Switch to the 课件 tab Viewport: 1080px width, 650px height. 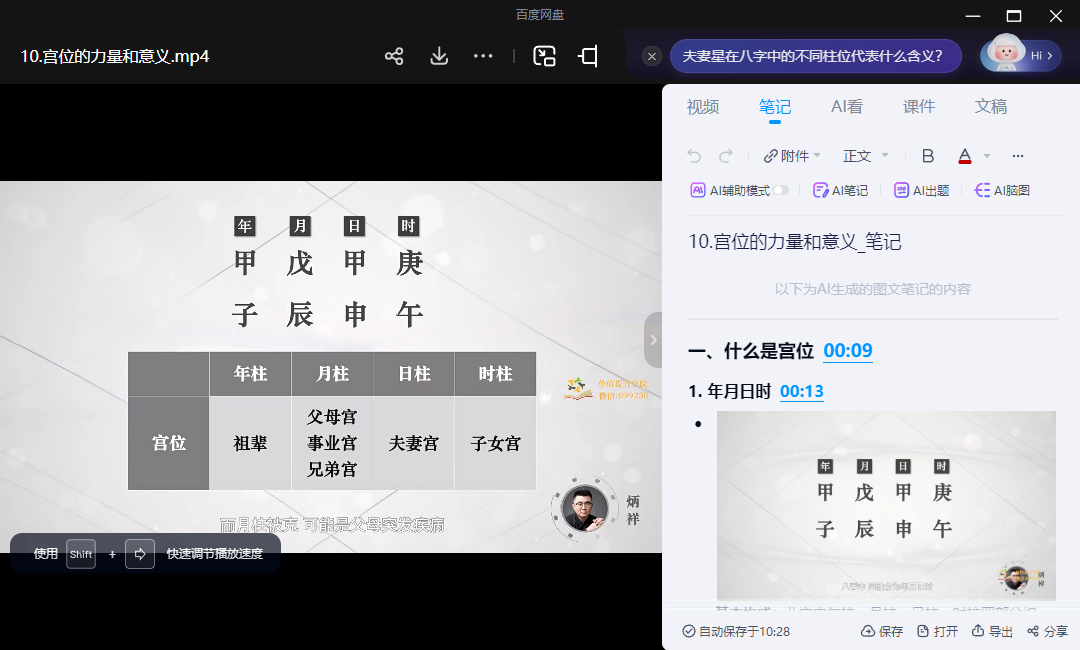pos(918,107)
